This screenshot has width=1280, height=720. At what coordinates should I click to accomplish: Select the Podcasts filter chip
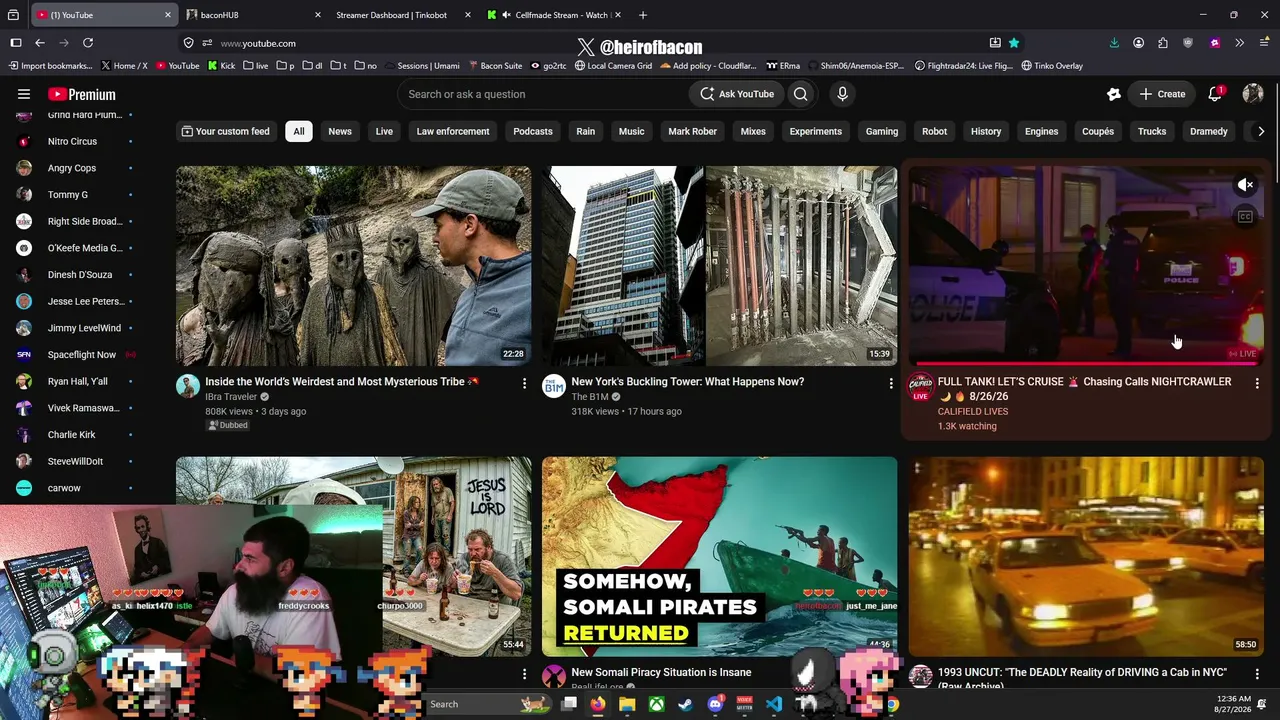(x=533, y=131)
